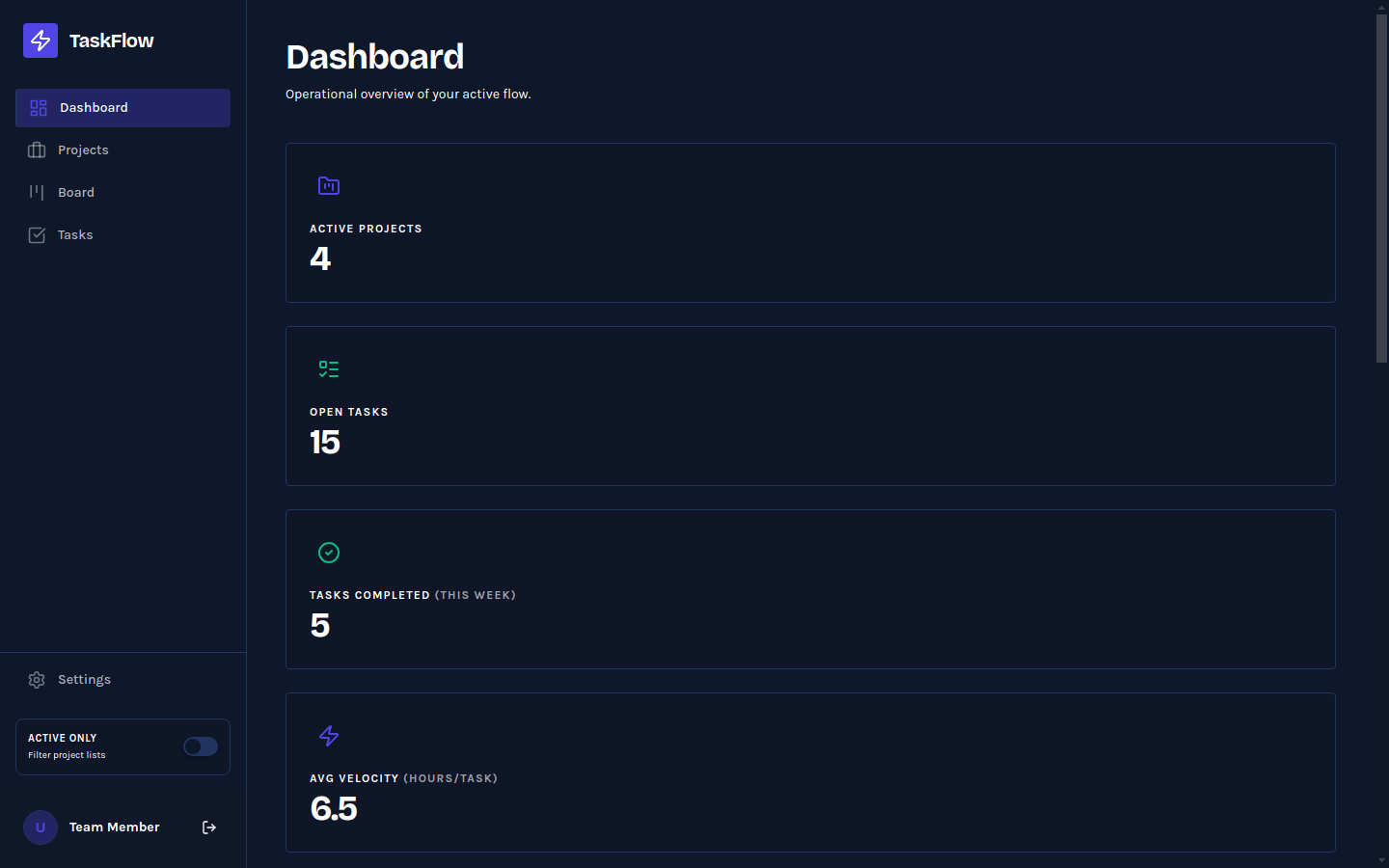Click the Active Projects folder icon

point(329,185)
